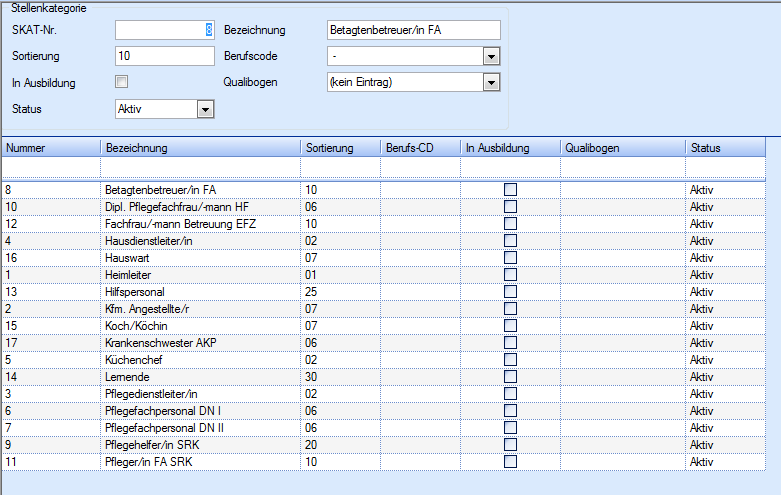The width and height of the screenshot is (781, 495).
Task: Sort table by Status column header
Action: click(726, 148)
